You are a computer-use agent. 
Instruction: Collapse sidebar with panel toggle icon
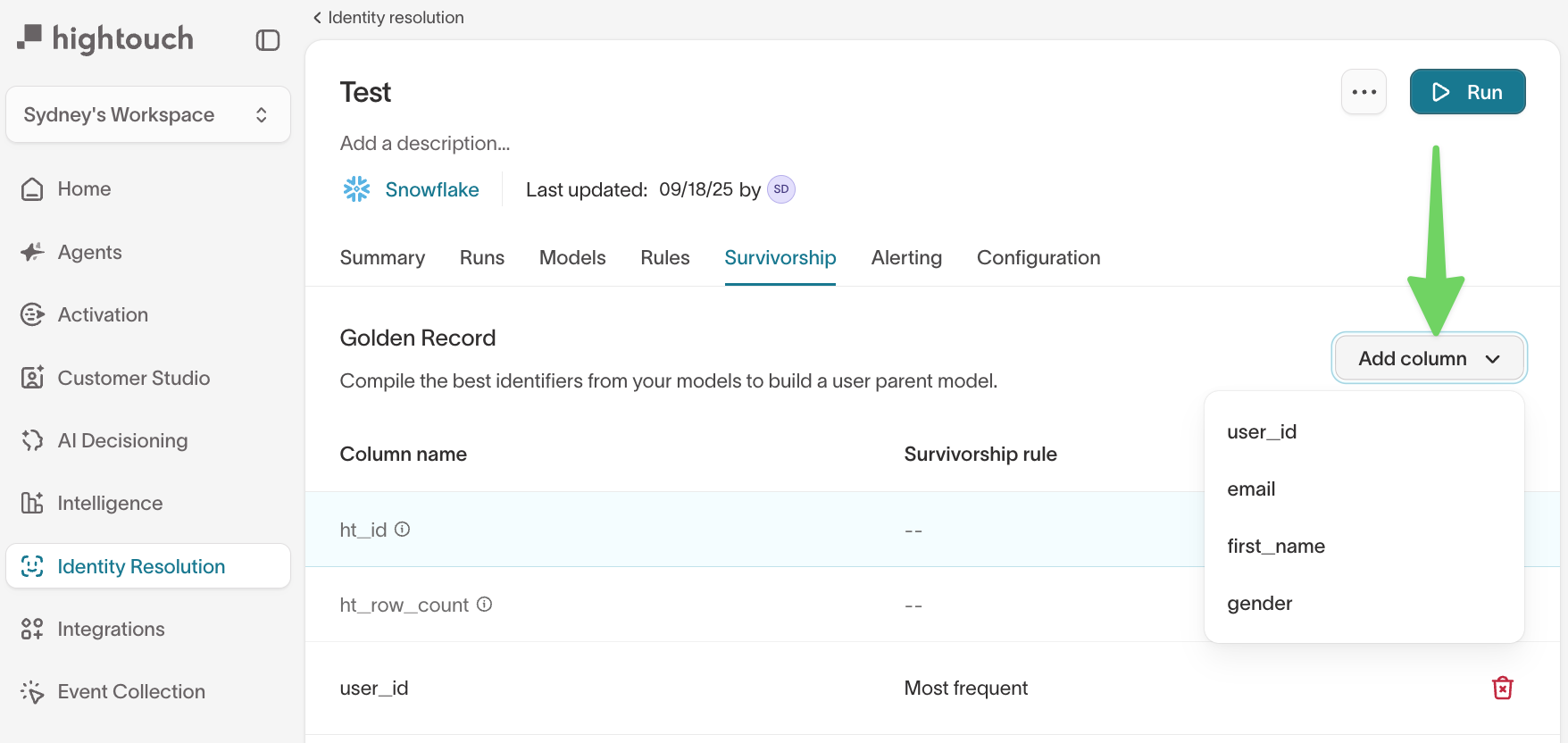(268, 40)
